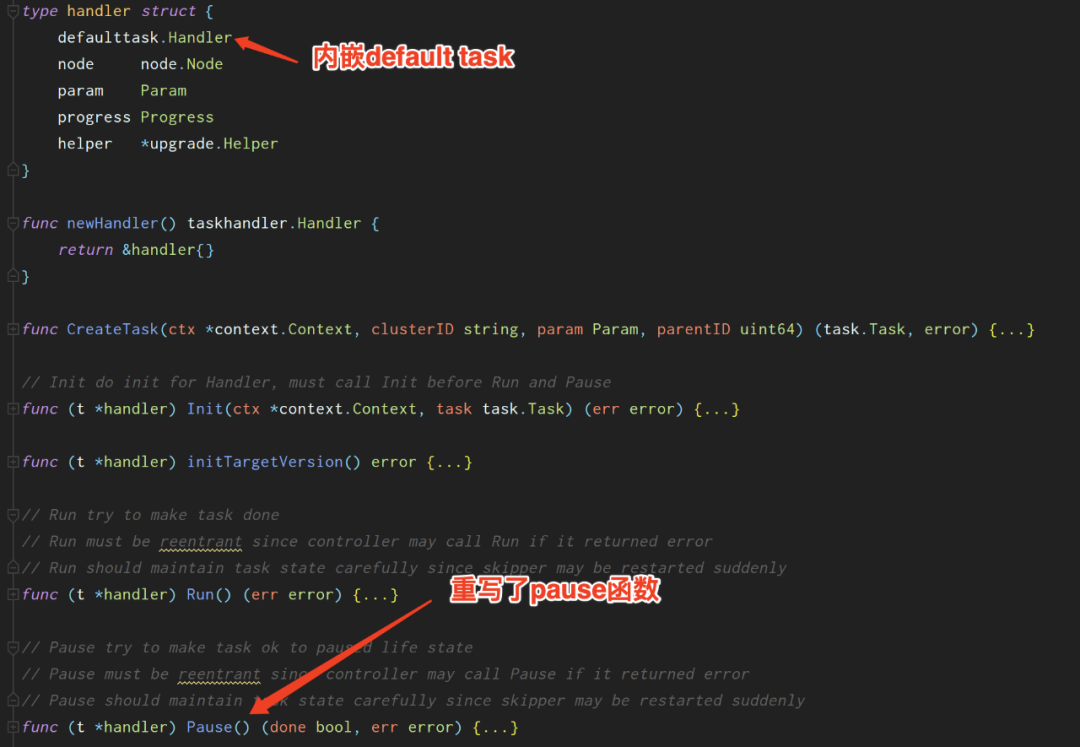The image size is (1080, 747).
Task: Collapse the Pause comment block fold marker
Action: pos(12,647)
